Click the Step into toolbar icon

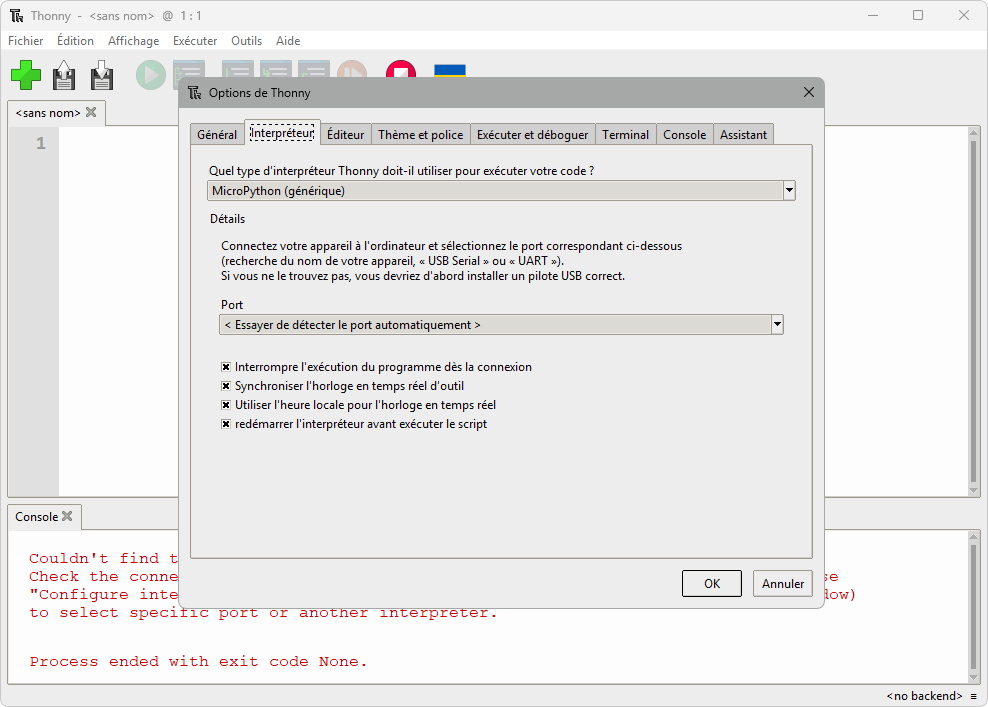[276, 71]
